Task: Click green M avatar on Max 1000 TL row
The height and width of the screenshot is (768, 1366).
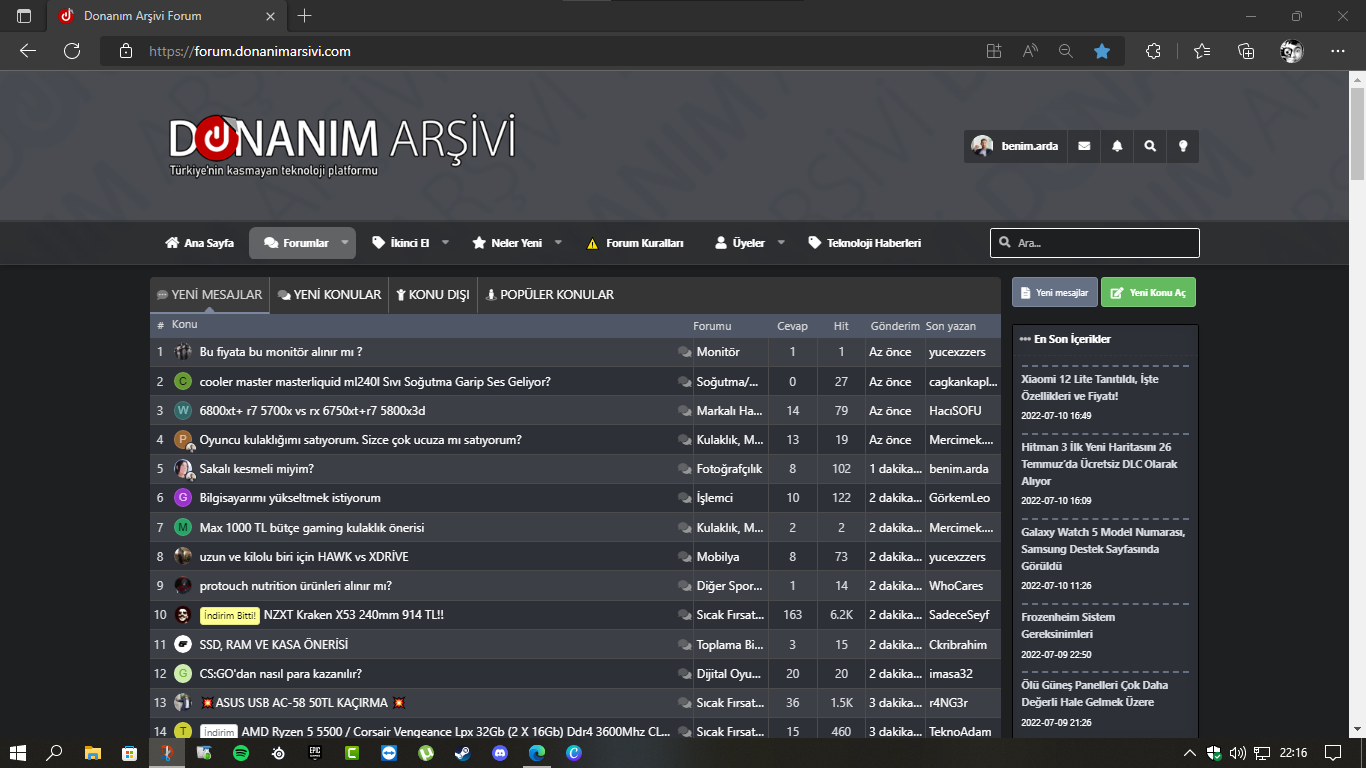Action: tap(182, 526)
